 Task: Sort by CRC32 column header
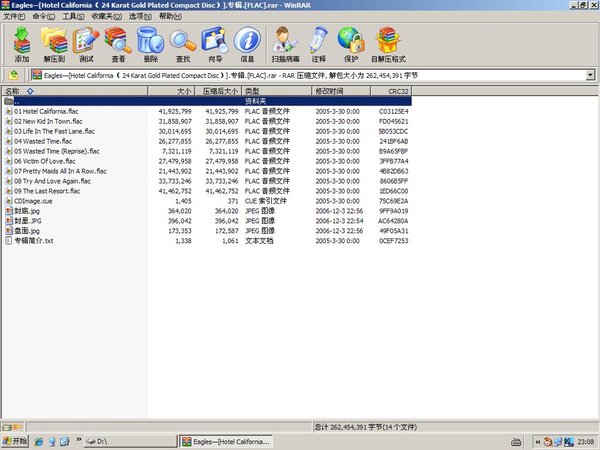[391, 91]
